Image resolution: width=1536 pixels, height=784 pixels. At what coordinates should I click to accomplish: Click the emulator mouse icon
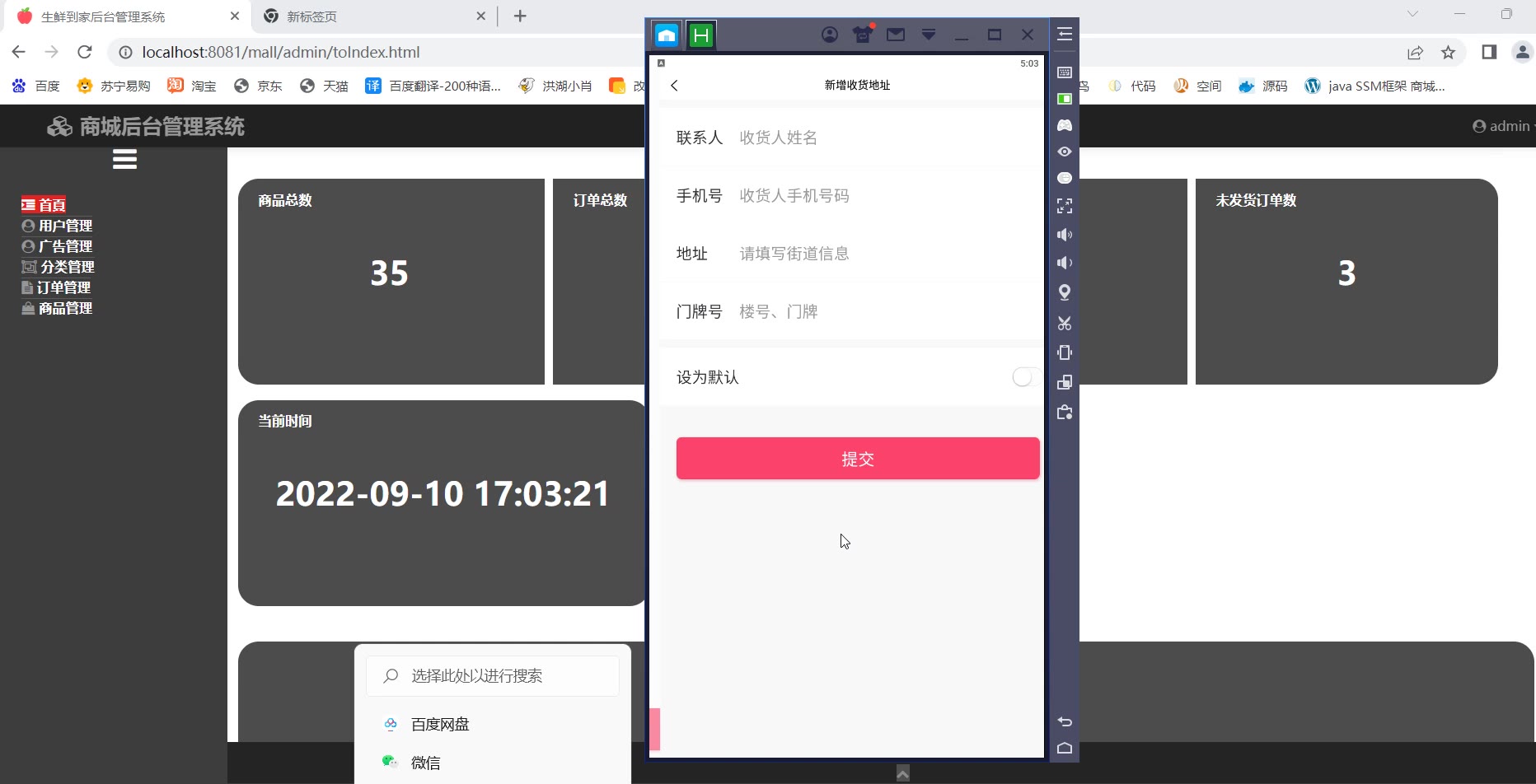(1065, 178)
